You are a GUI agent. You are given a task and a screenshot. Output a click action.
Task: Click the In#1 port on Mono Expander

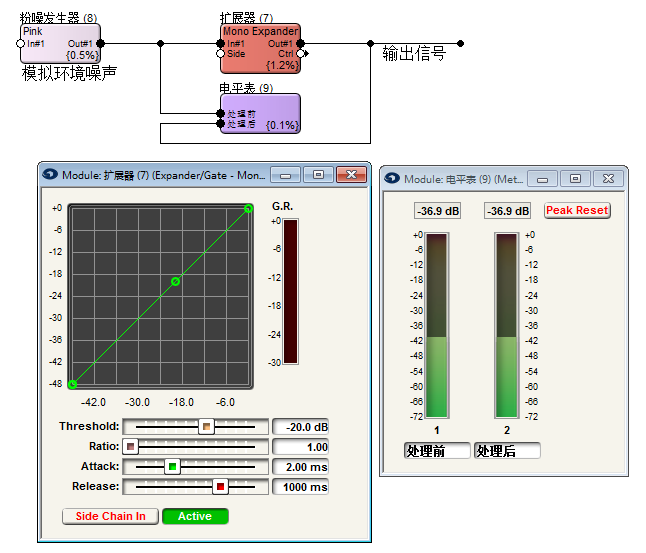pyautogui.click(x=220, y=43)
